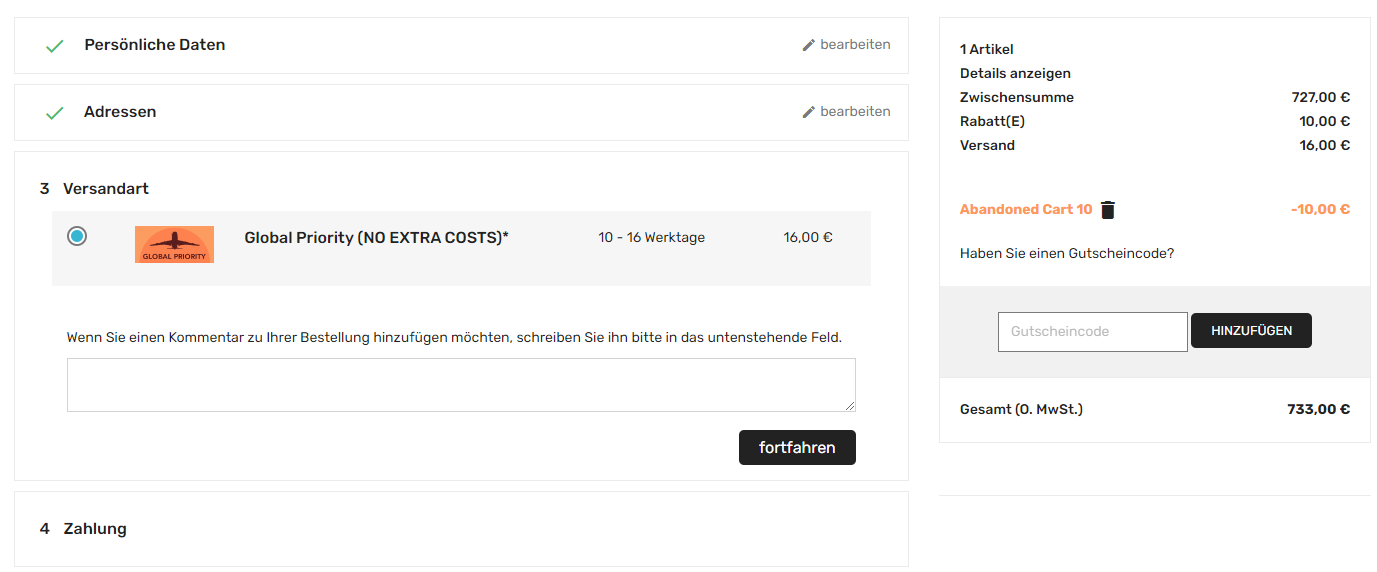This screenshot has height=572, width=1377.
Task: Click the Abandoned Cart 10 discount label
Action: coord(1026,210)
